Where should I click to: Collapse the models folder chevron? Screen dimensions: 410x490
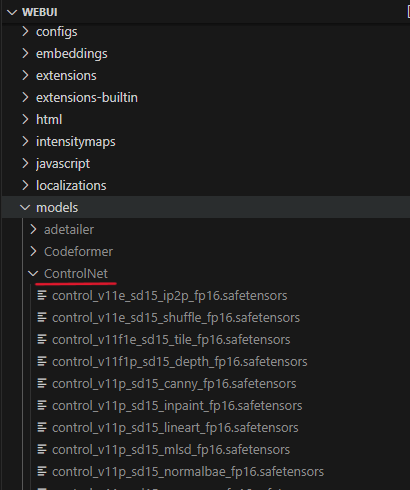(25, 207)
